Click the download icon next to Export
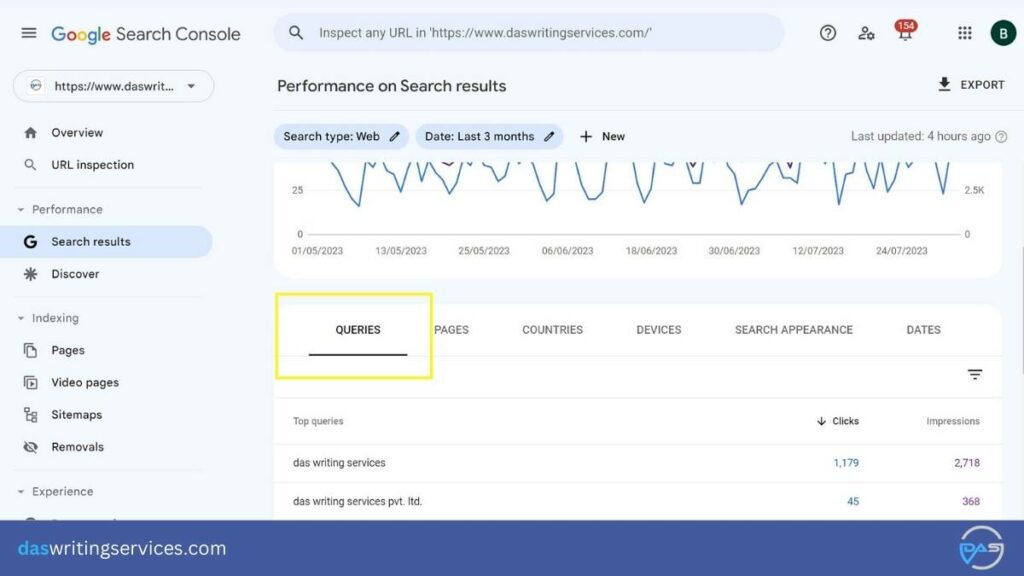This screenshot has height=576, width=1024. (944, 84)
